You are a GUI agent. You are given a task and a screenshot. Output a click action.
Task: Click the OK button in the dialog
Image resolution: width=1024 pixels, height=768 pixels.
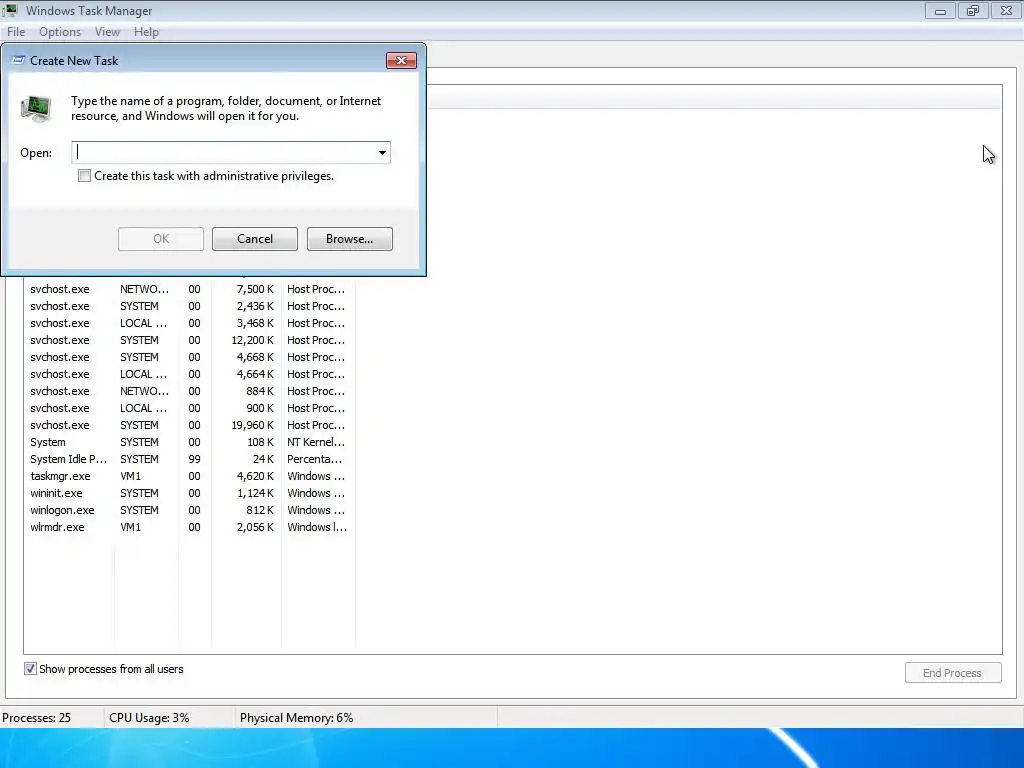pyautogui.click(x=161, y=239)
